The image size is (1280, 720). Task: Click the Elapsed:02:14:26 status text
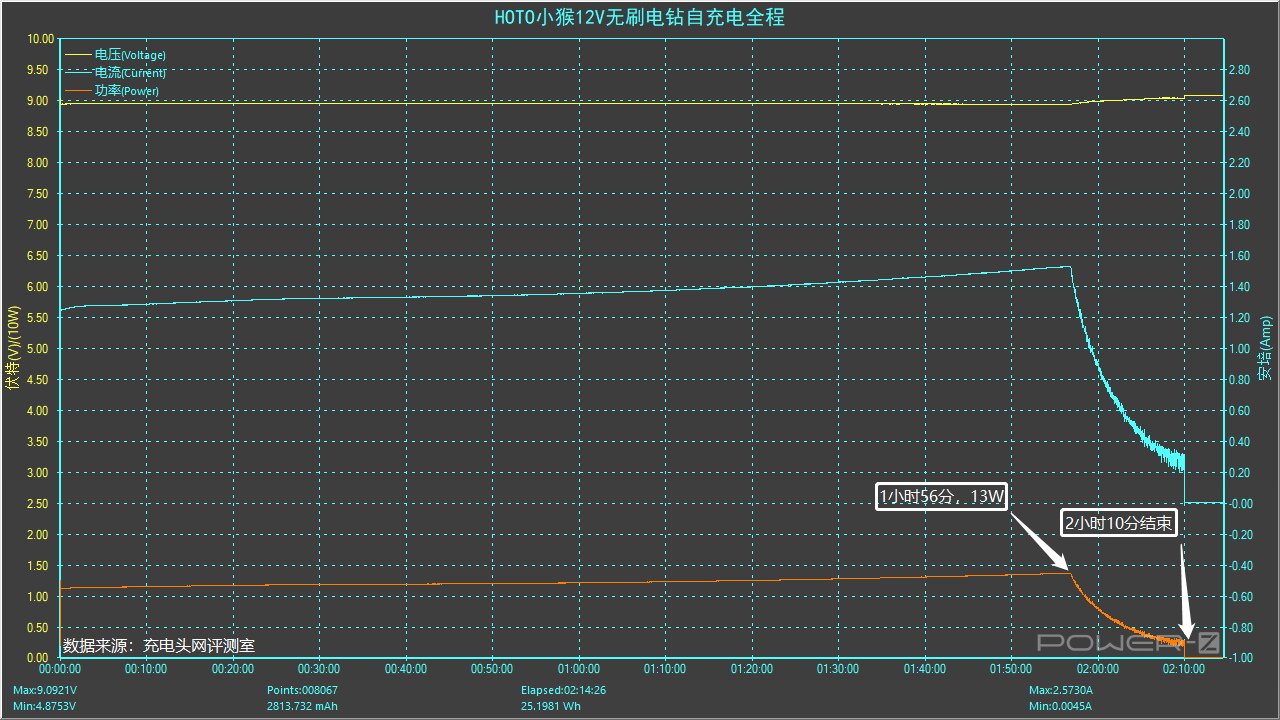coord(564,691)
